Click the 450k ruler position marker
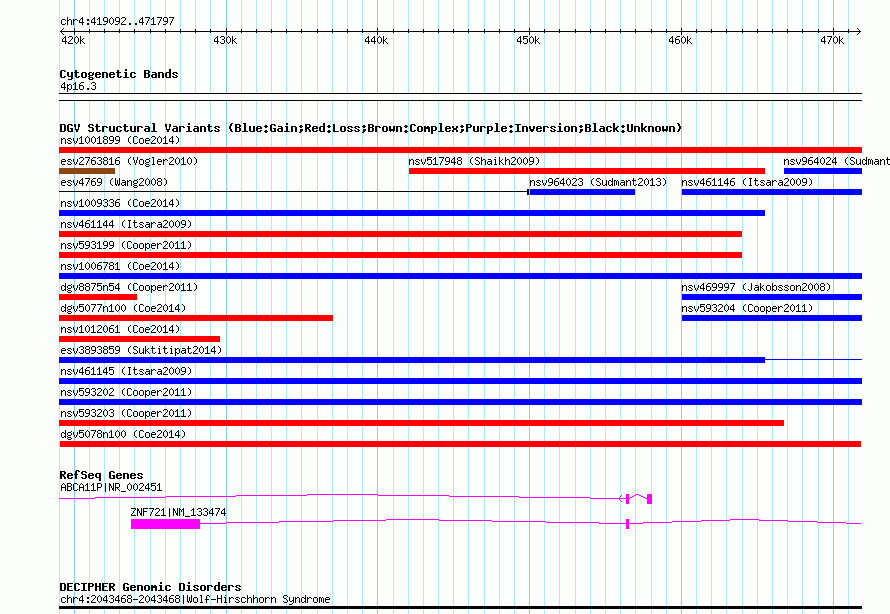Image resolution: width=890 pixels, height=614 pixels. 528,40
